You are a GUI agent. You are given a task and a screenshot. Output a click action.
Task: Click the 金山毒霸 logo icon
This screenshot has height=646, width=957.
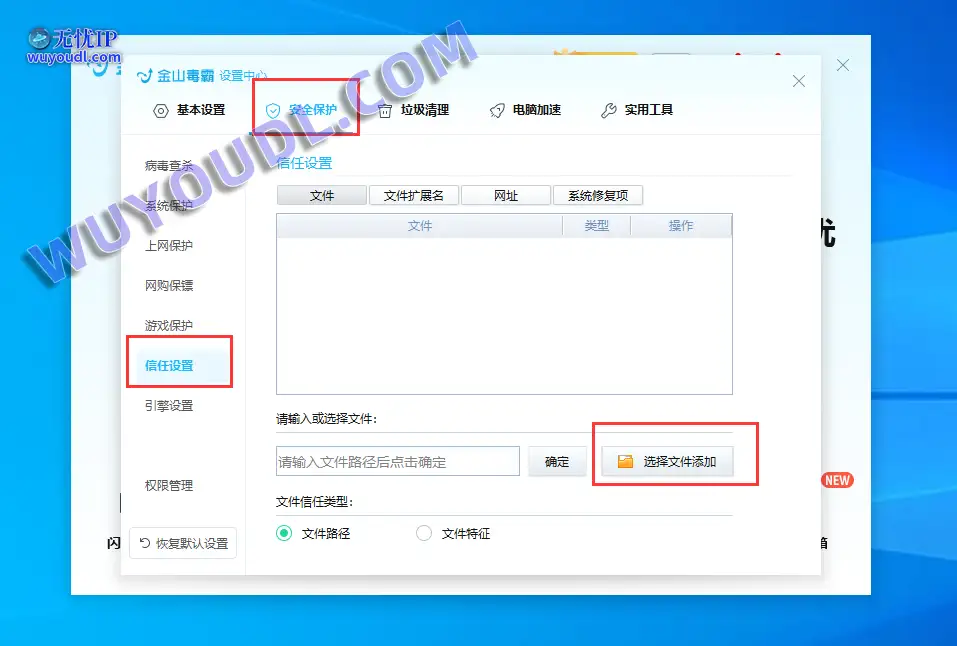click(x=145, y=76)
